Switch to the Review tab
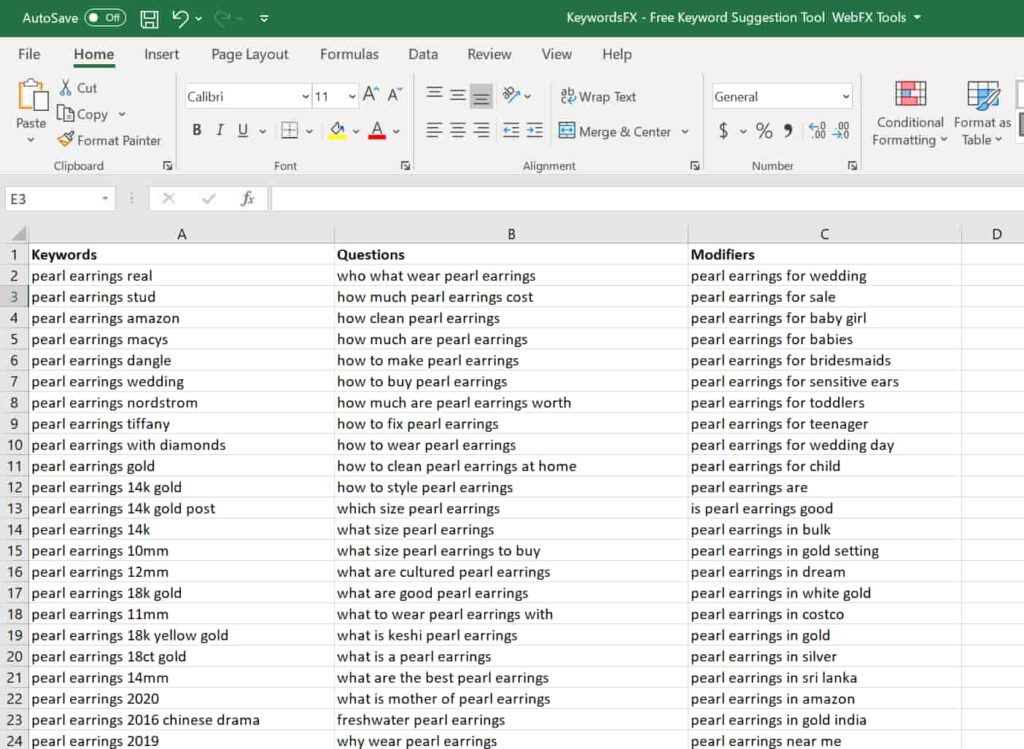This screenshot has width=1024, height=749. [x=489, y=54]
